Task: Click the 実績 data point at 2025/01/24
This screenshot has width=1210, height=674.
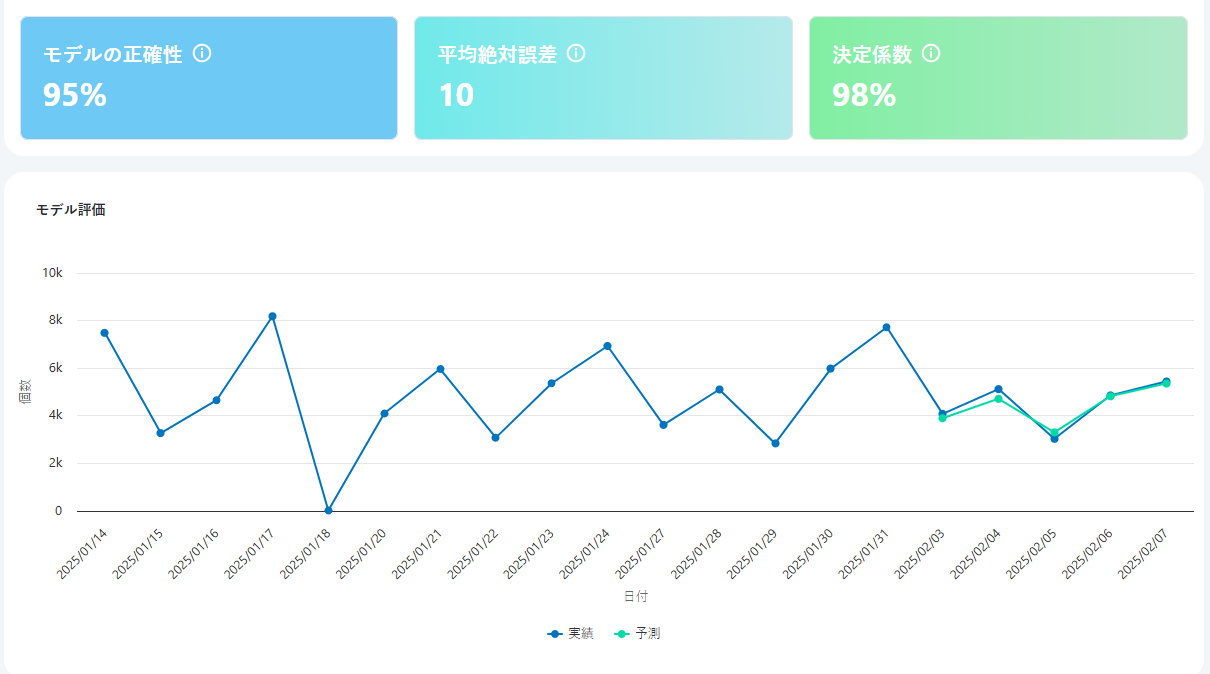Action: coord(607,346)
